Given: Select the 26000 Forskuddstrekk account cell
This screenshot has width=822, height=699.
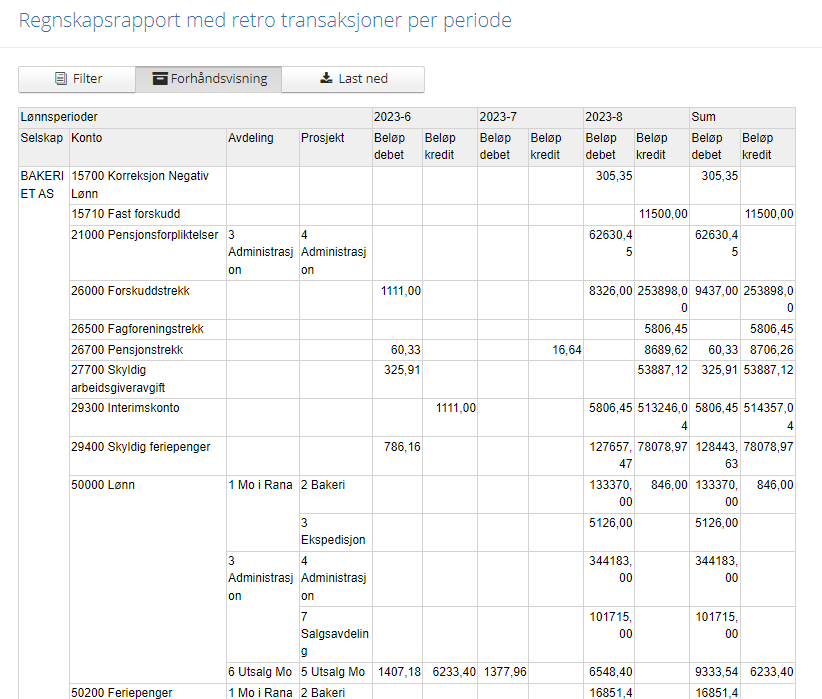Looking at the screenshot, I should (x=148, y=300).
